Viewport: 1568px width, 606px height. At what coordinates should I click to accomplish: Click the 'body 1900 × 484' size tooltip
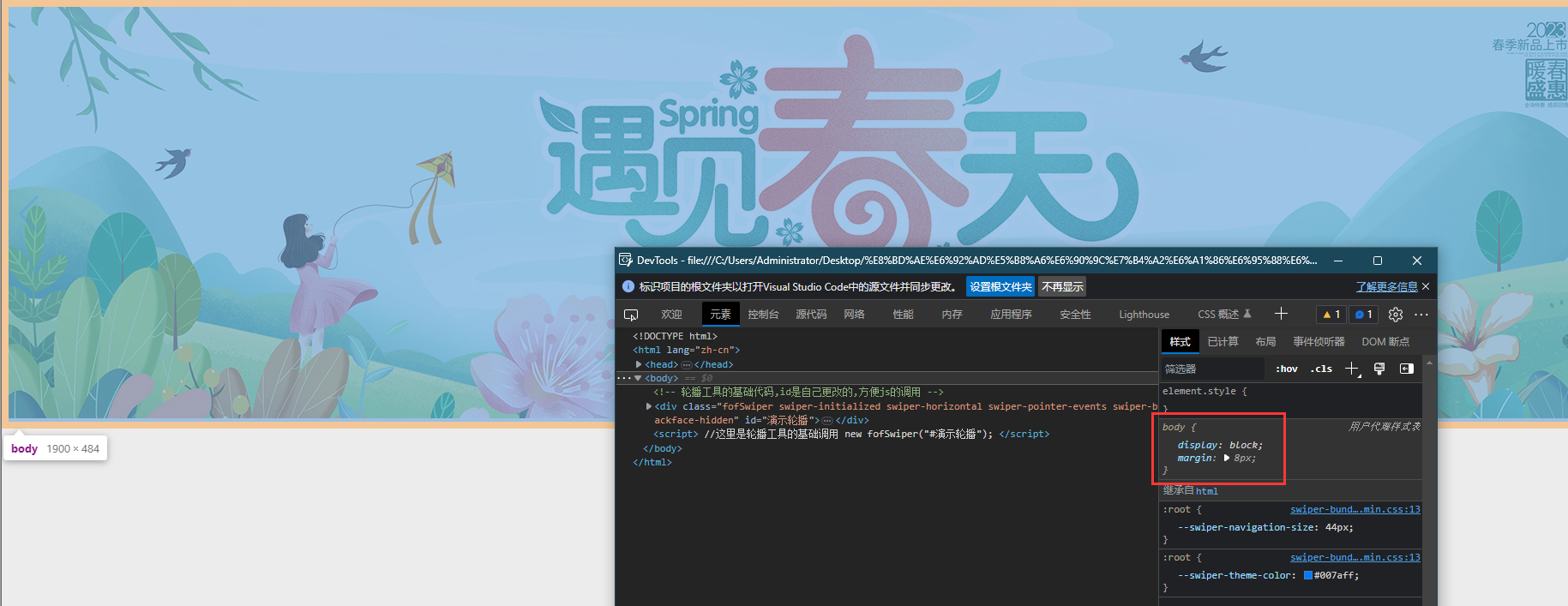click(x=56, y=448)
